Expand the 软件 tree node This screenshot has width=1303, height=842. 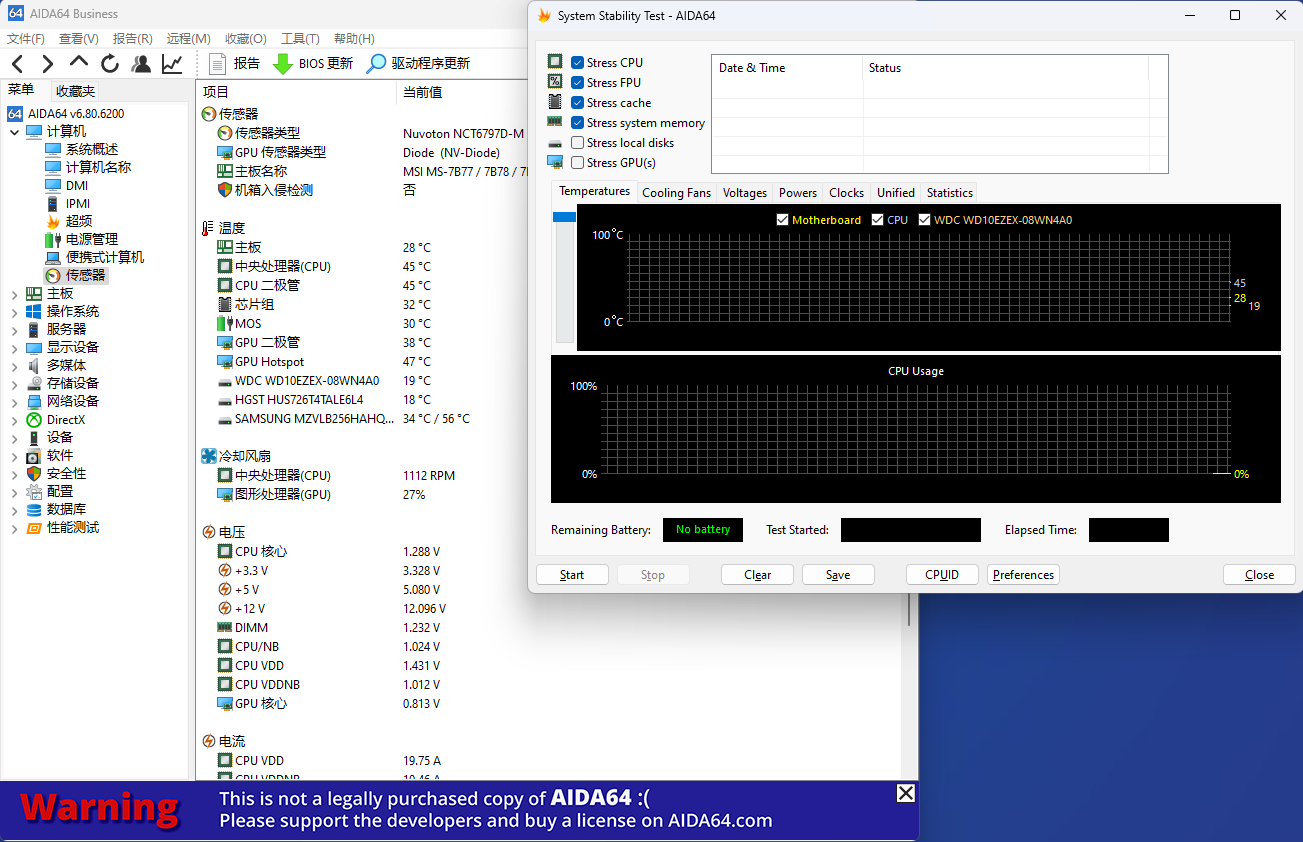point(14,456)
